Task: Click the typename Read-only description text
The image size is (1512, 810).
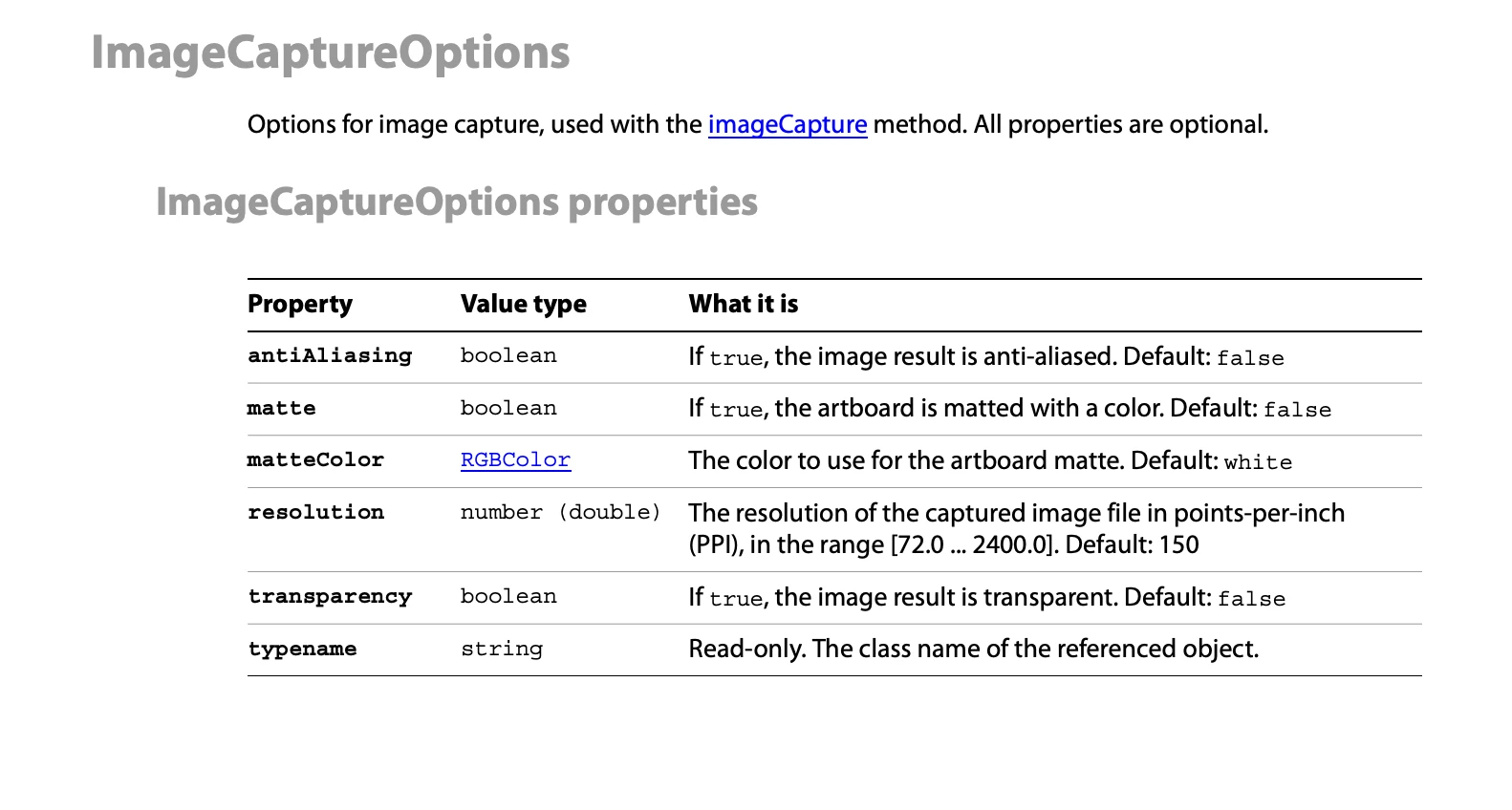Action: pyautogui.click(x=973, y=650)
